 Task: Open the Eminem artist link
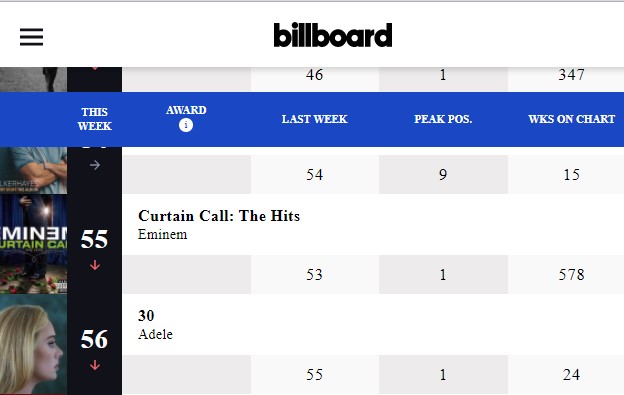point(162,234)
